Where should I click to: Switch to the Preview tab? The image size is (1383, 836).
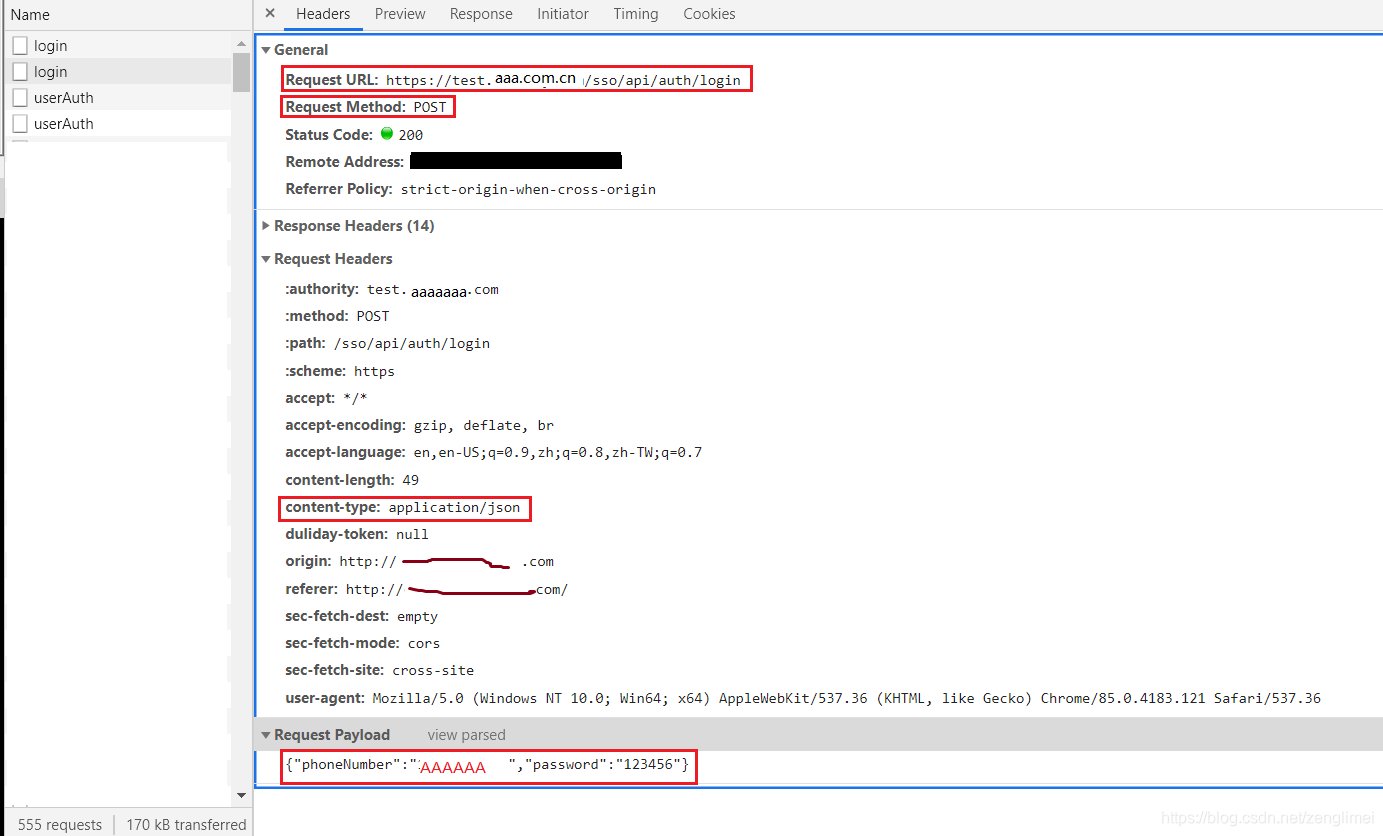click(x=400, y=14)
